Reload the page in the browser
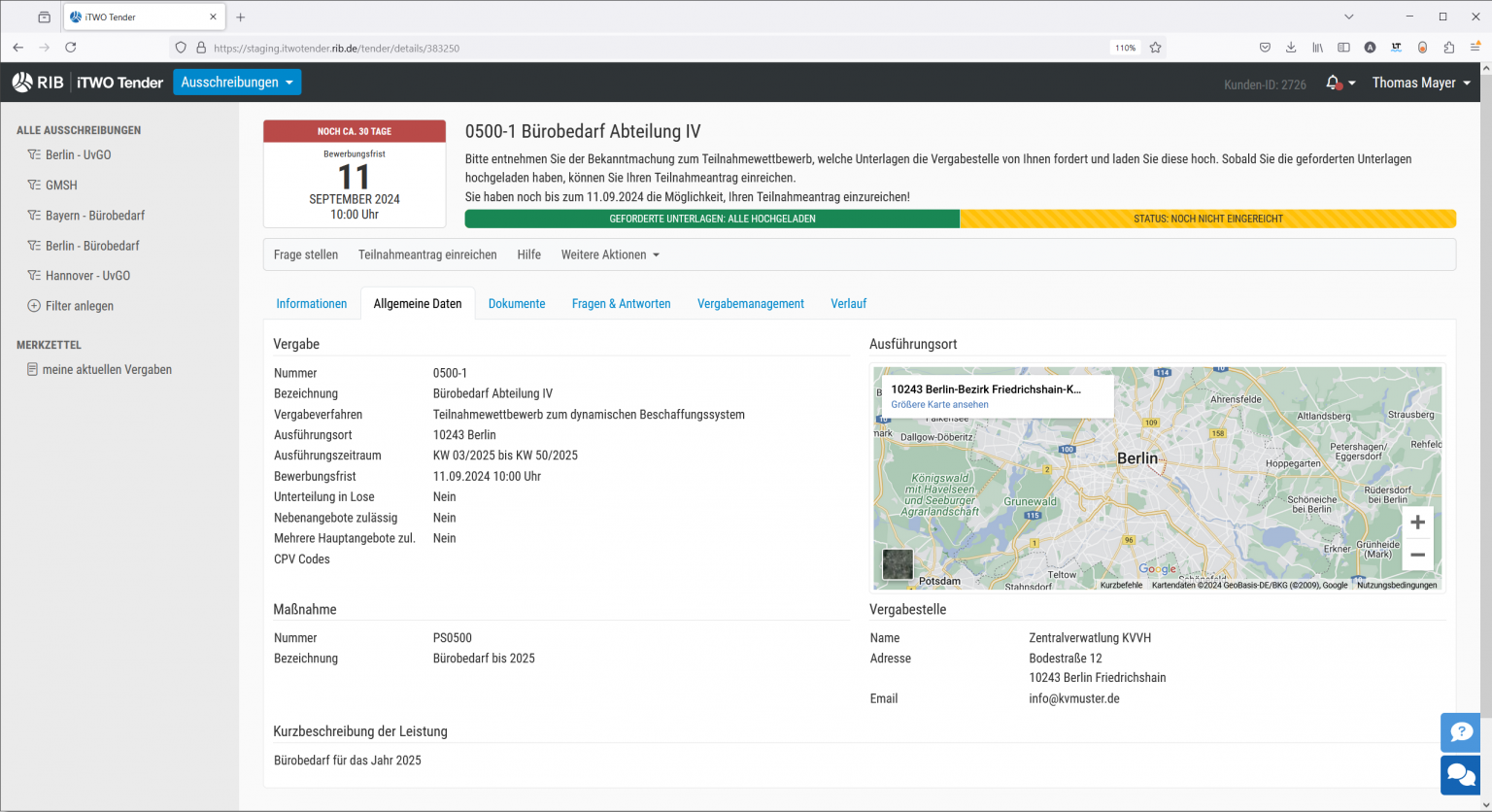1492x812 pixels. click(71, 48)
